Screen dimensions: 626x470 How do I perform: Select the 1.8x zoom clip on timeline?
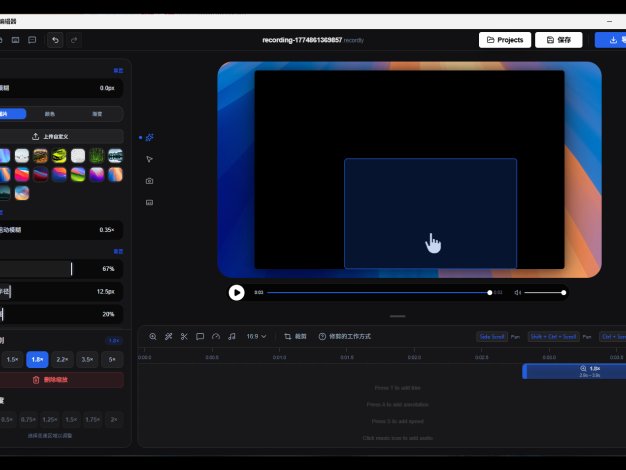pyautogui.click(x=574, y=371)
